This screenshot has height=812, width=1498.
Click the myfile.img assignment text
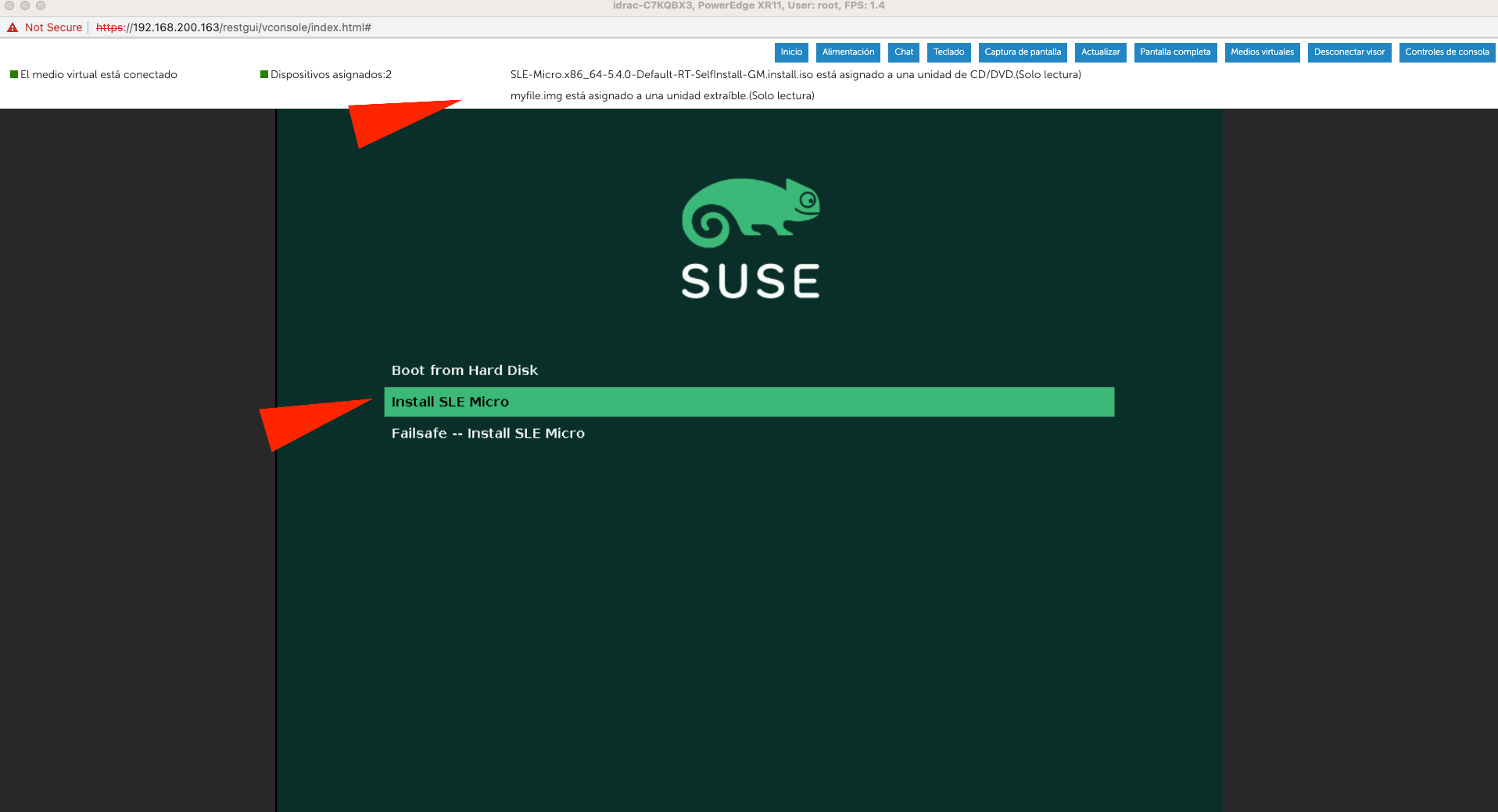(x=661, y=96)
